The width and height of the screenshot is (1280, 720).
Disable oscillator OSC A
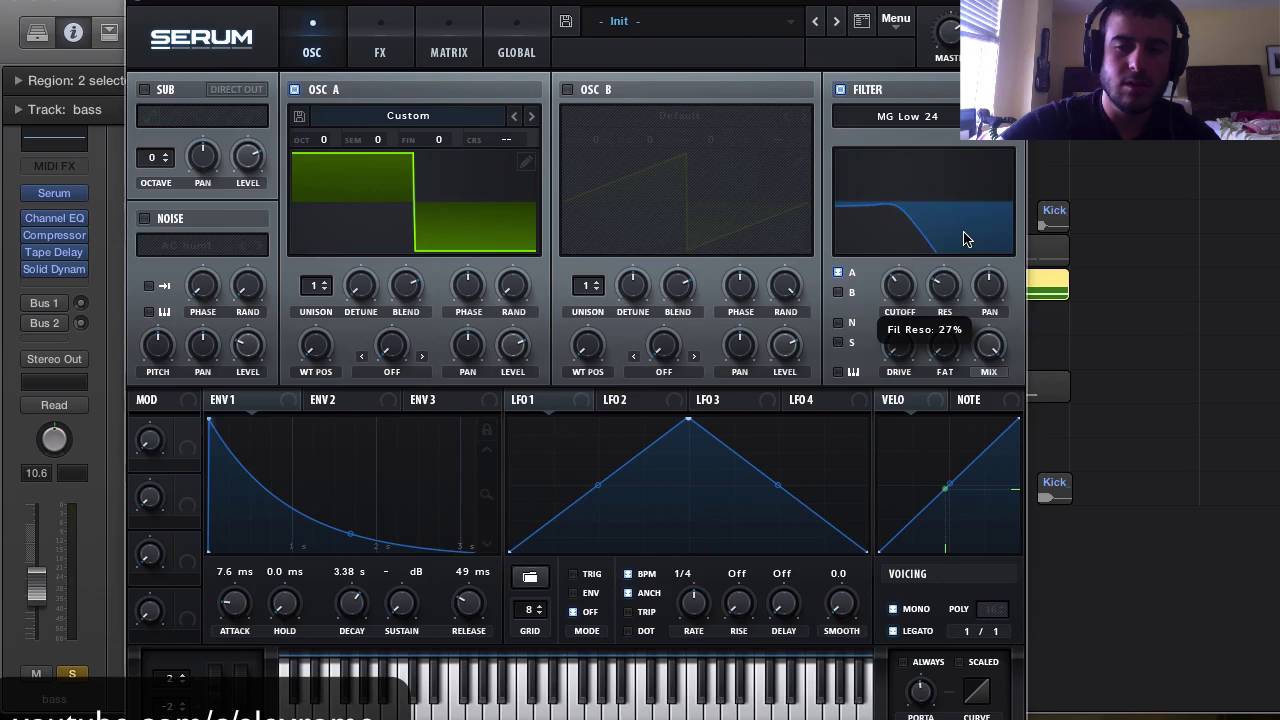[x=295, y=90]
